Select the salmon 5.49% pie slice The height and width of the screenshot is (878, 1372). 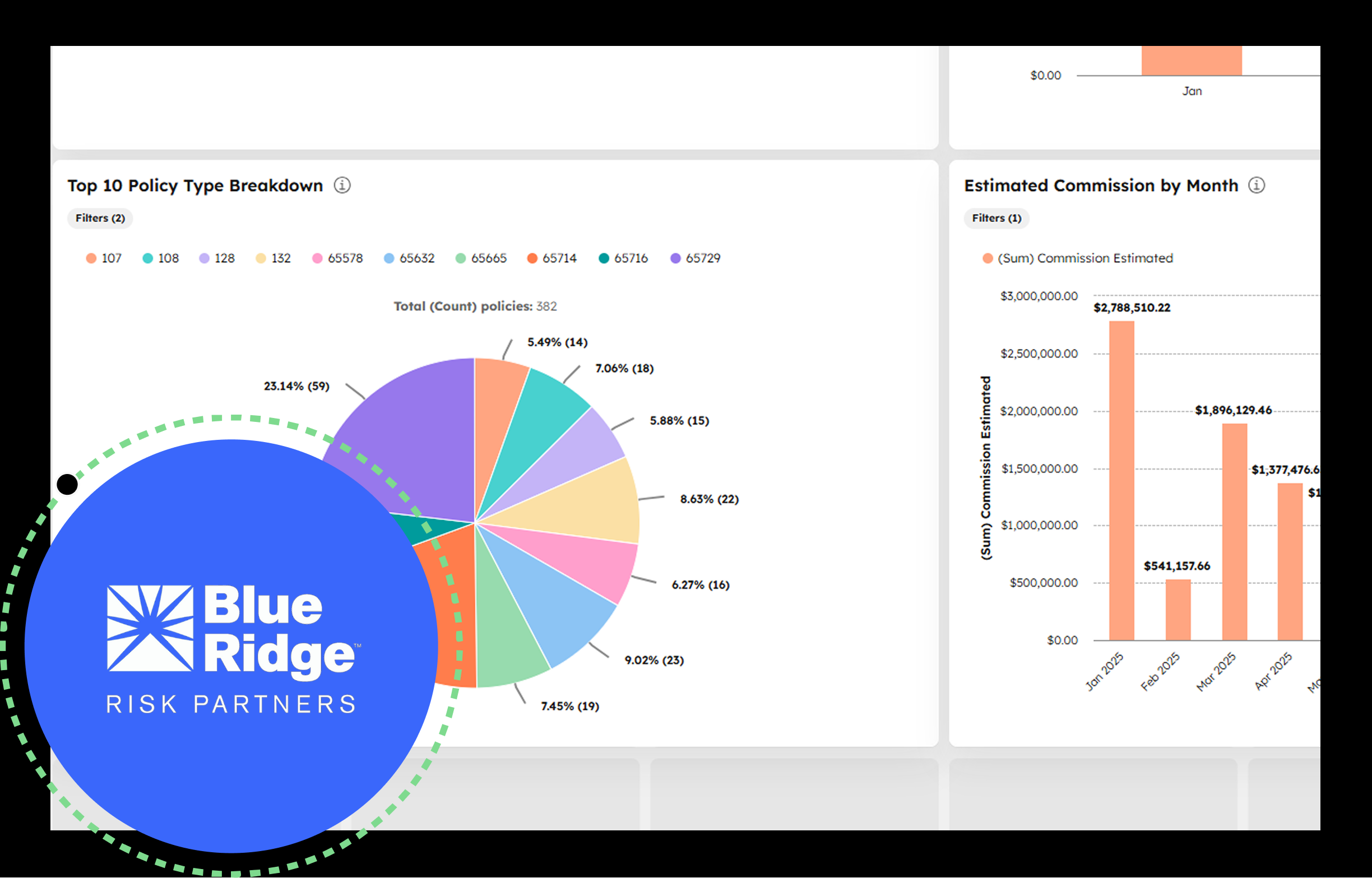tap(495, 422)
